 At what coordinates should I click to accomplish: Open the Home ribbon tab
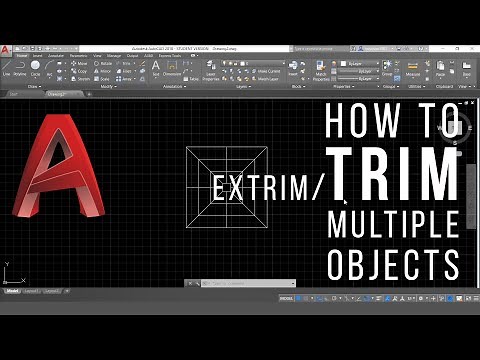pyautogui.click(x=22, y=56)
